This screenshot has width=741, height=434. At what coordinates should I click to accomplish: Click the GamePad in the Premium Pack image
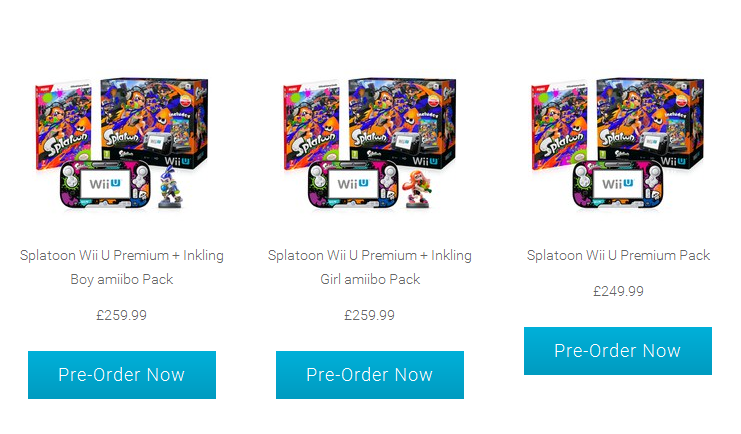click(x=618, y=185)
